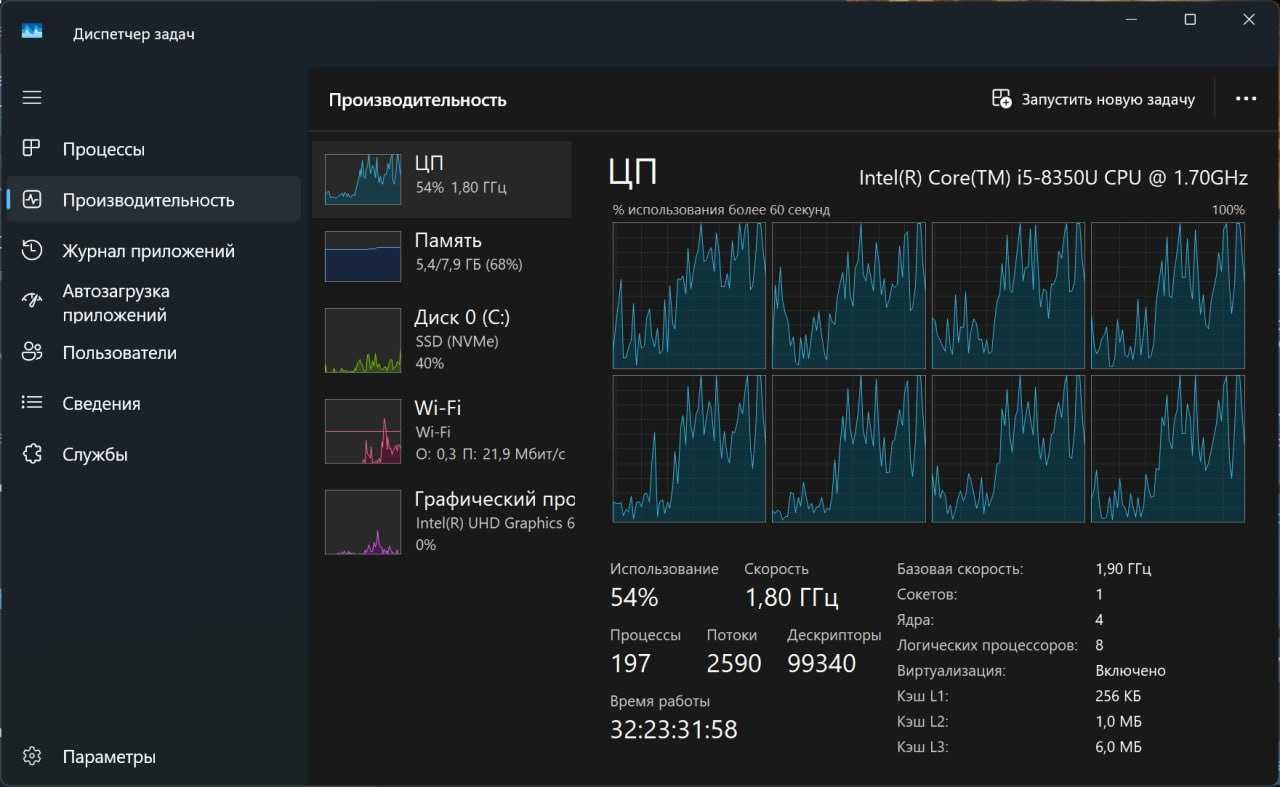
Task: Click the Время работы value 32:23:31:58
Action: [674, 730]
